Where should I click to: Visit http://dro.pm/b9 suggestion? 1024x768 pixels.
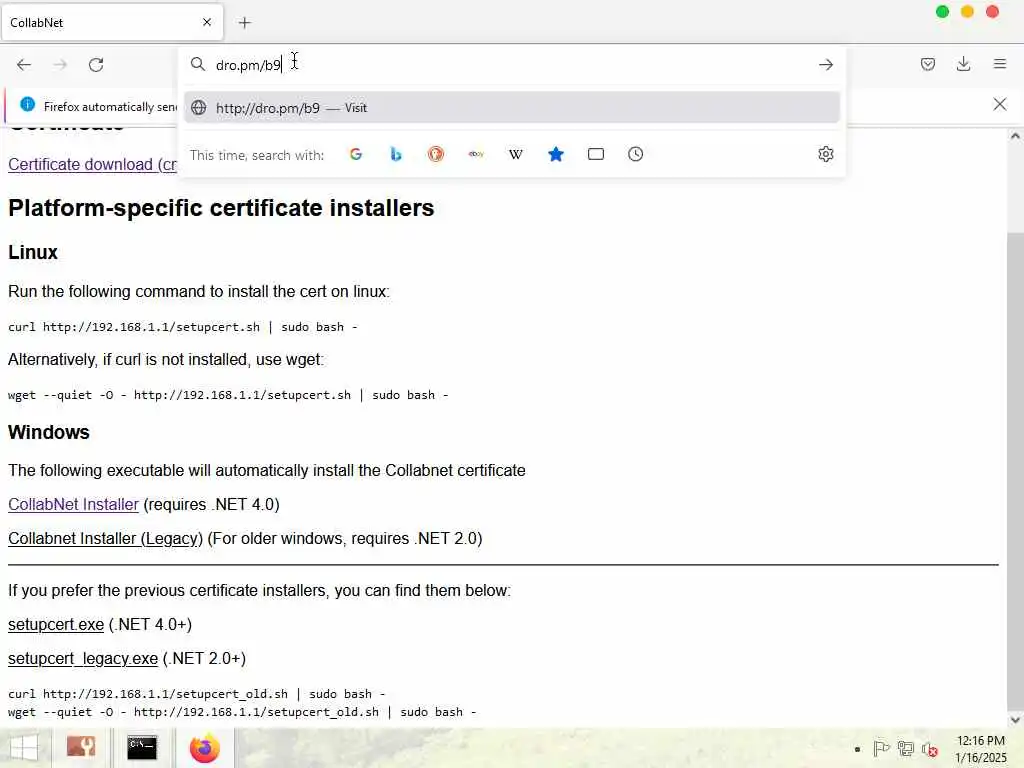pos(511,108)
